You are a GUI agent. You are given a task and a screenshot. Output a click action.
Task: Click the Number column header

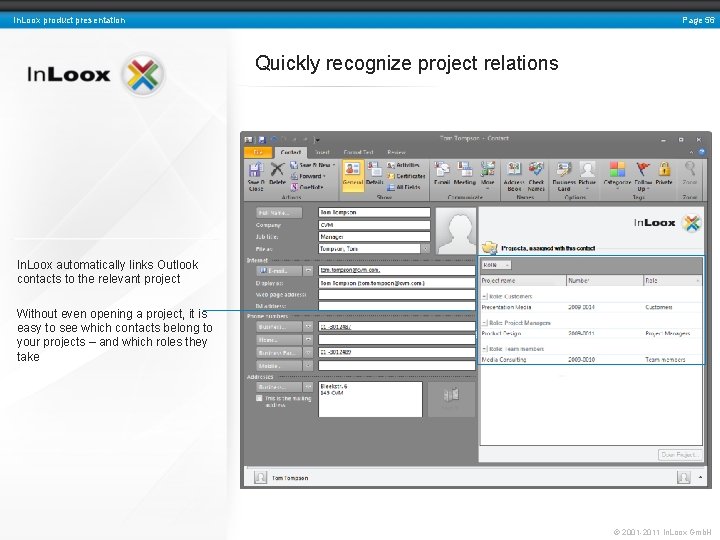click(605, 280)
